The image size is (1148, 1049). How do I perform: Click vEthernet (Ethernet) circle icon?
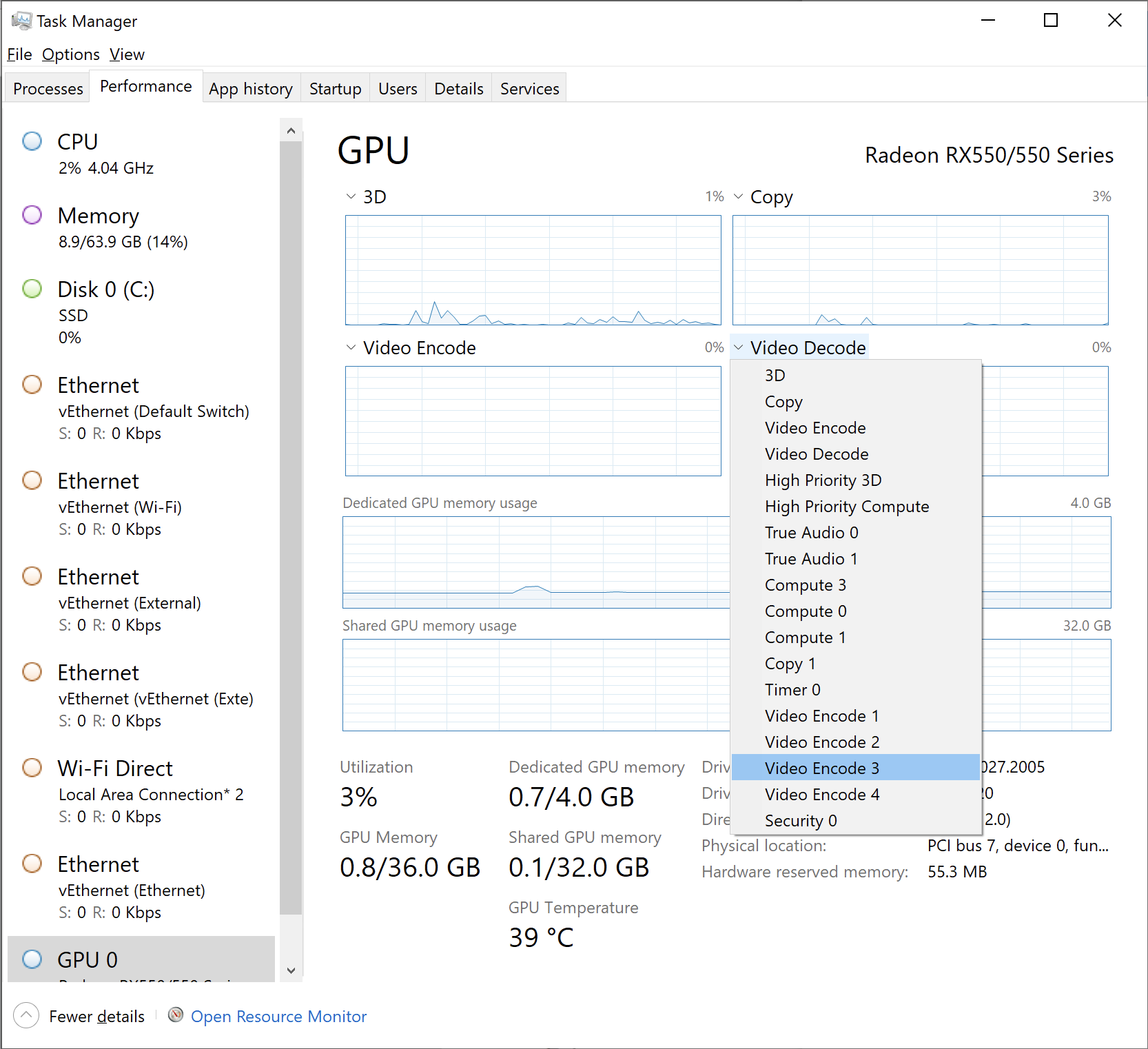click(x=32, y=864)
